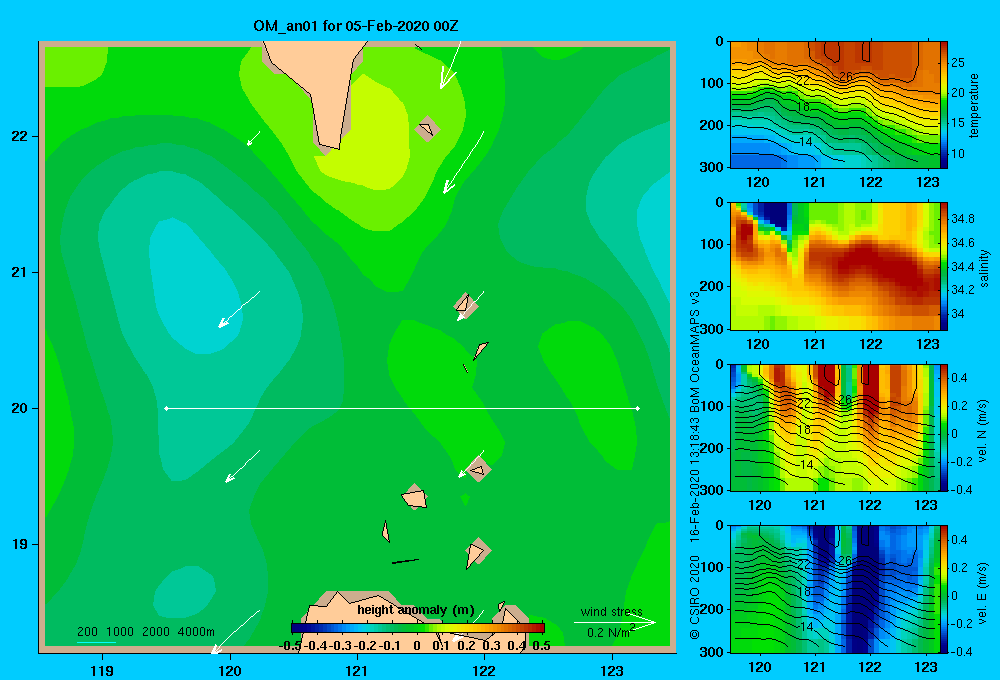Click the small island east of Taiwan's tip
The image size is (1000, 680).
(427, 129)
